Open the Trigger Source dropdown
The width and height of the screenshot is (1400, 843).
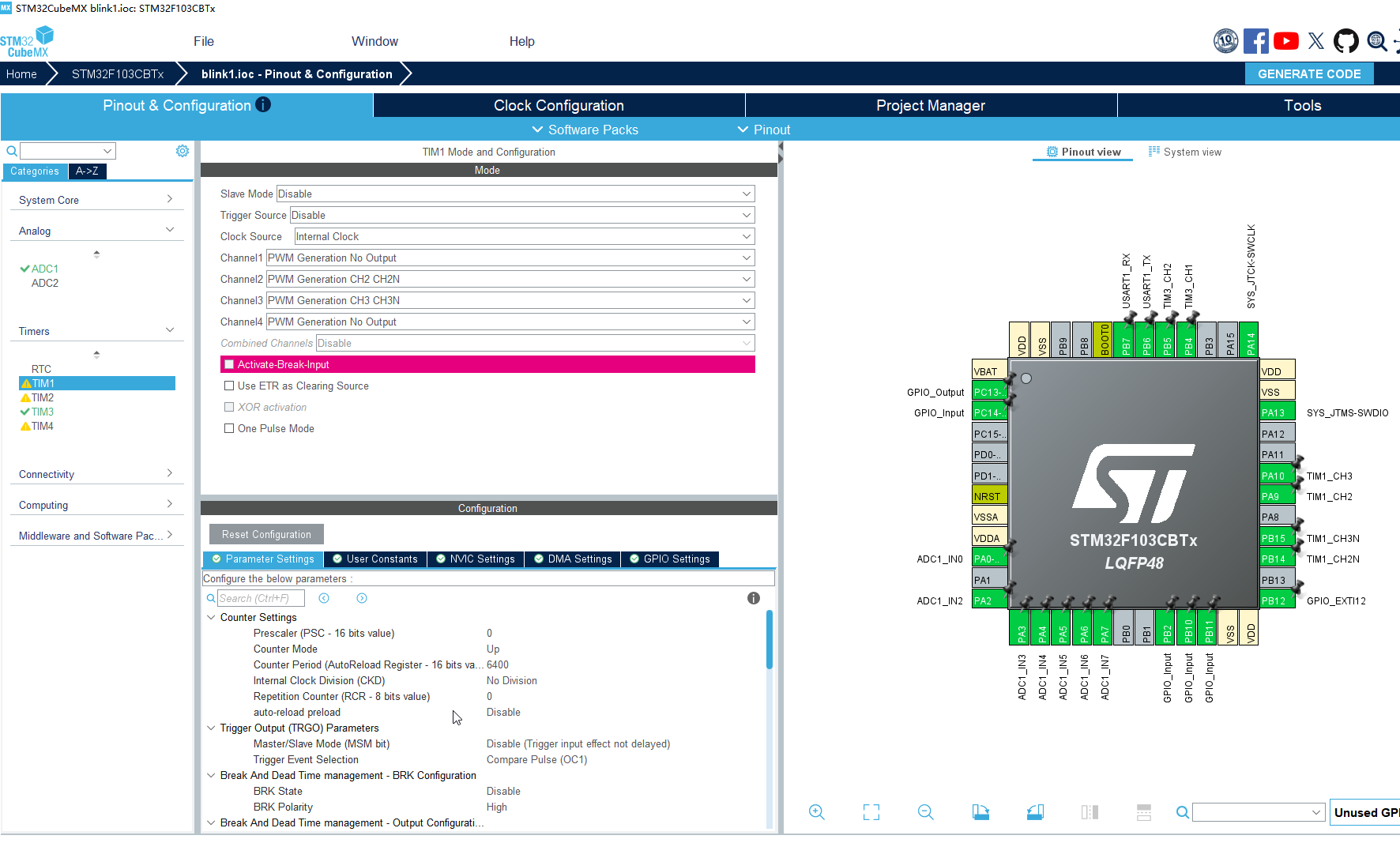coord(522,215)
